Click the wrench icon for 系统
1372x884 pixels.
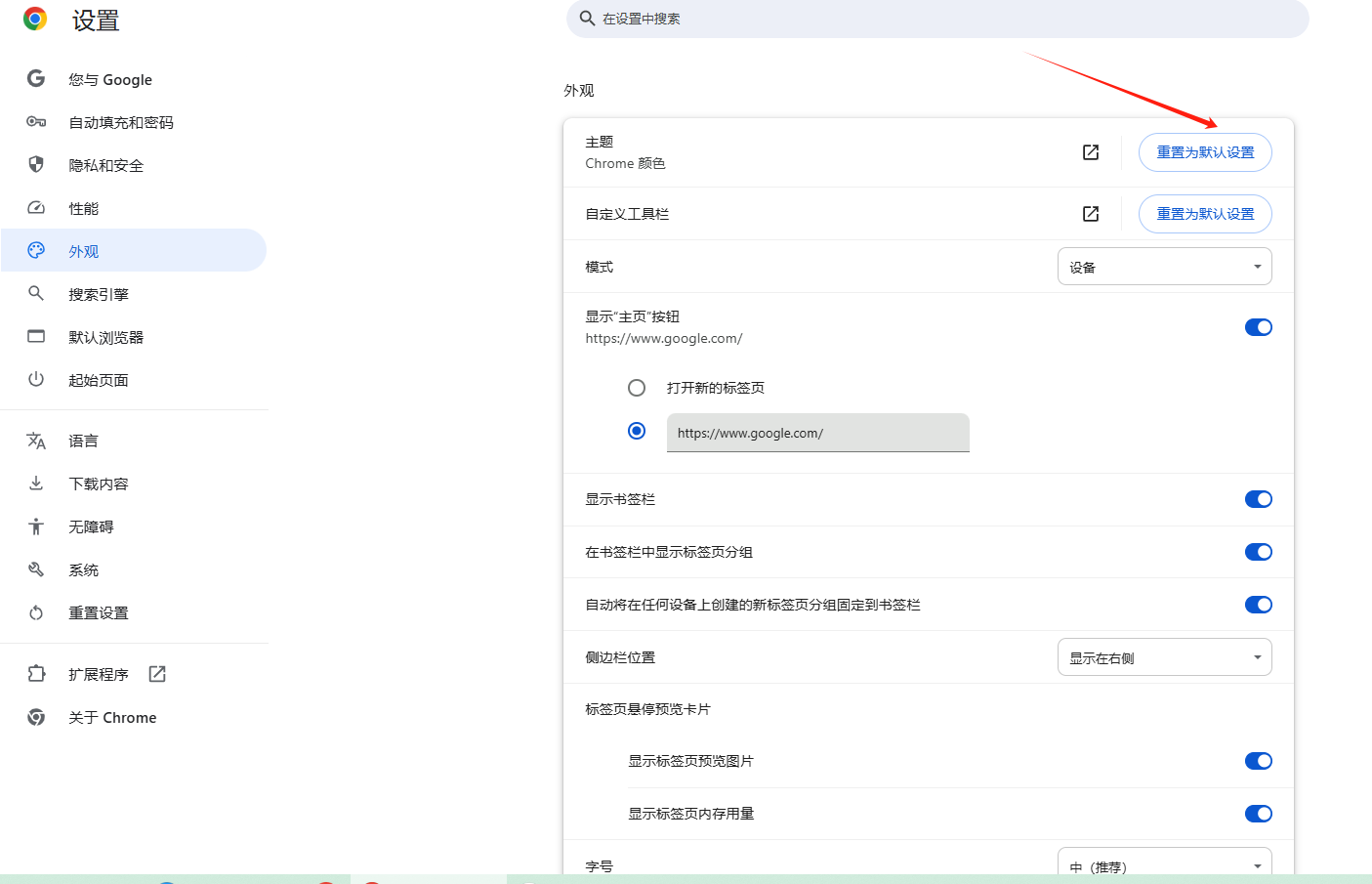click(x=36, y=569)
